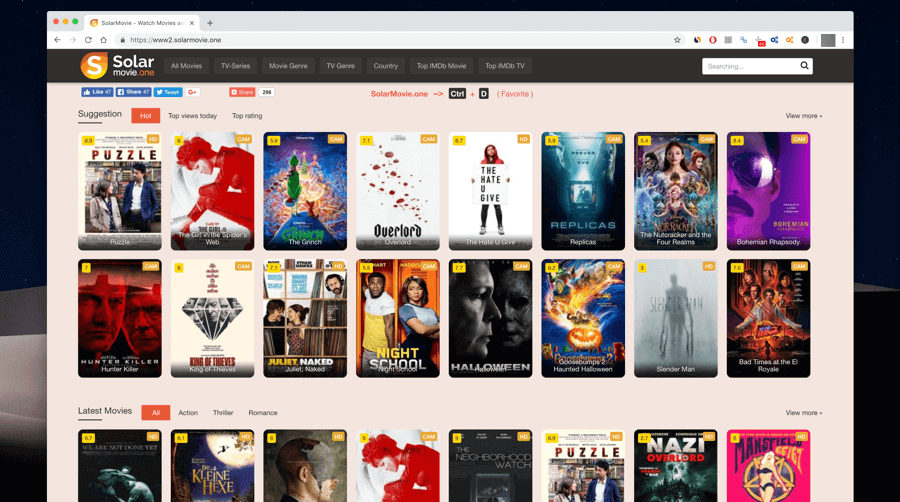Open the Hunter Killer poster
The height and width of the screenshot is (502, 900).
[x=120, y=318]
